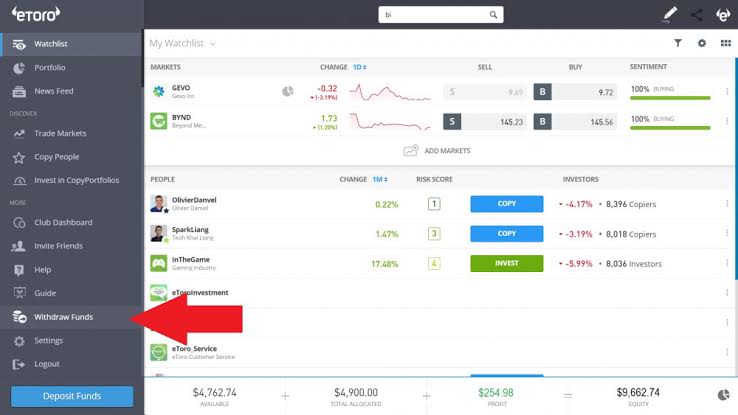
Task: Click the BYND price chart sparkline
Action: (390, 121)
